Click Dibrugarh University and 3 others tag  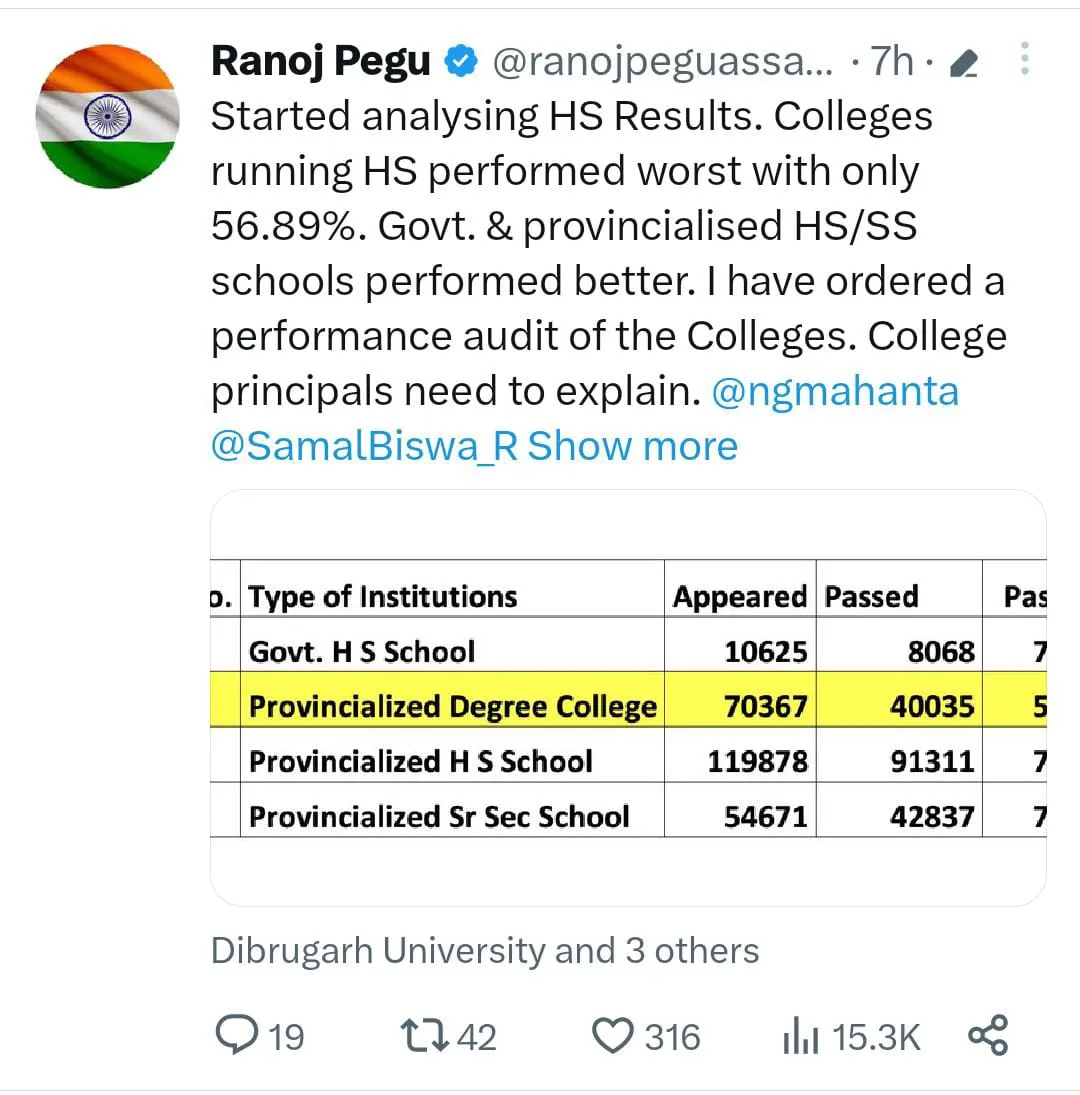click(x=485, y=951)
